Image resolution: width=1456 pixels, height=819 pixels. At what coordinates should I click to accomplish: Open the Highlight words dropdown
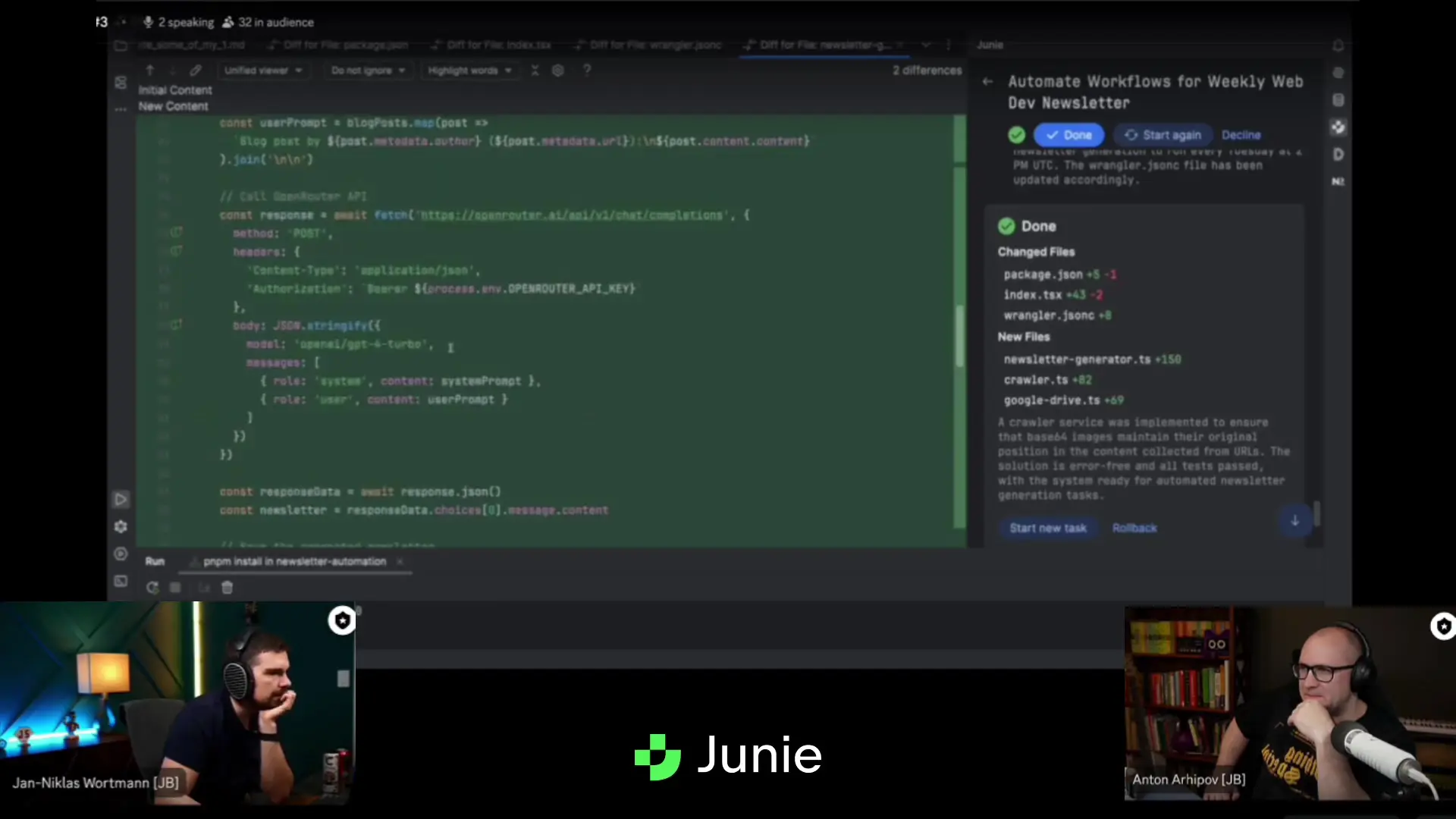click(x=469, y=70)
